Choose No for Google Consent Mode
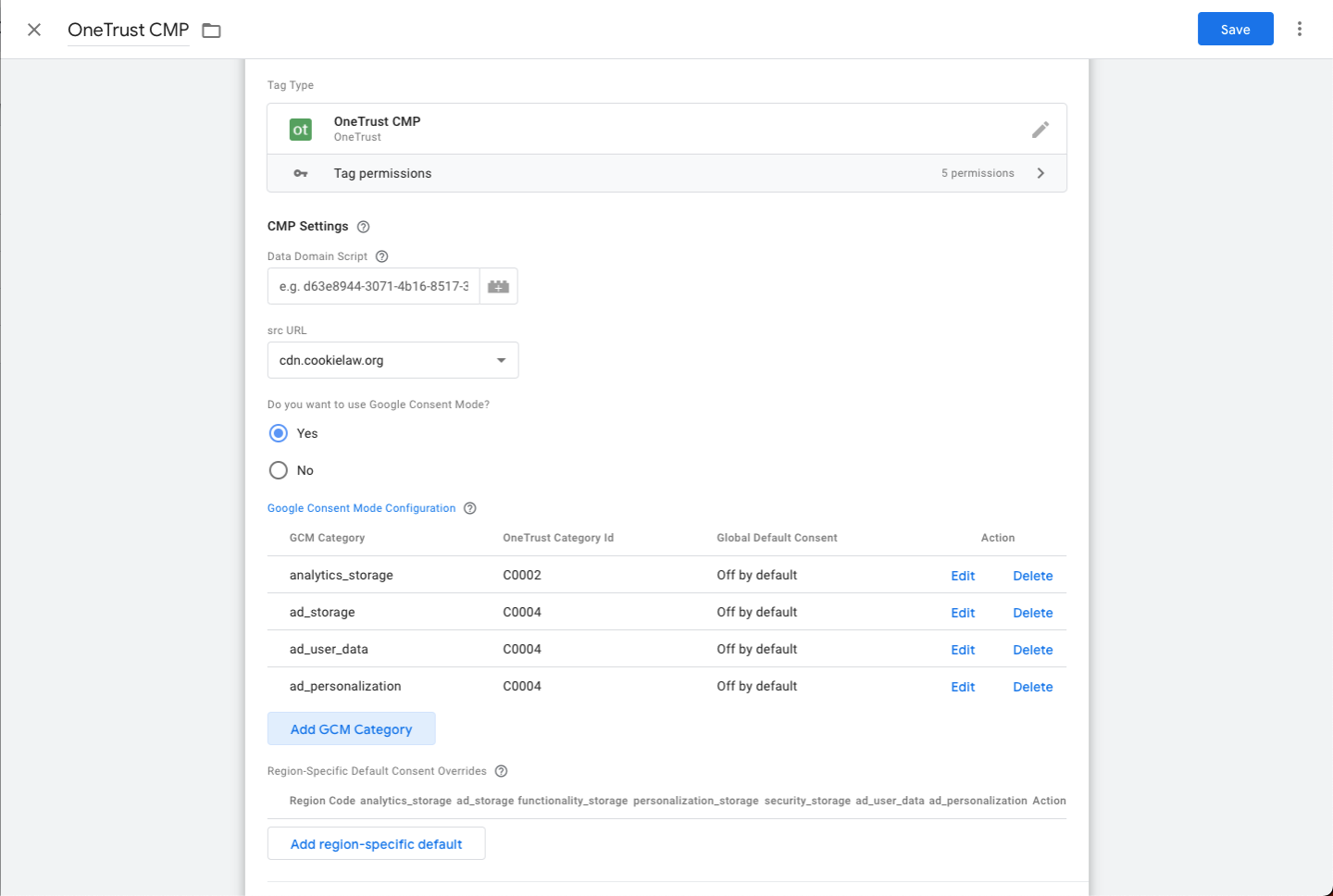1333x896 pixels. point(279,470)
